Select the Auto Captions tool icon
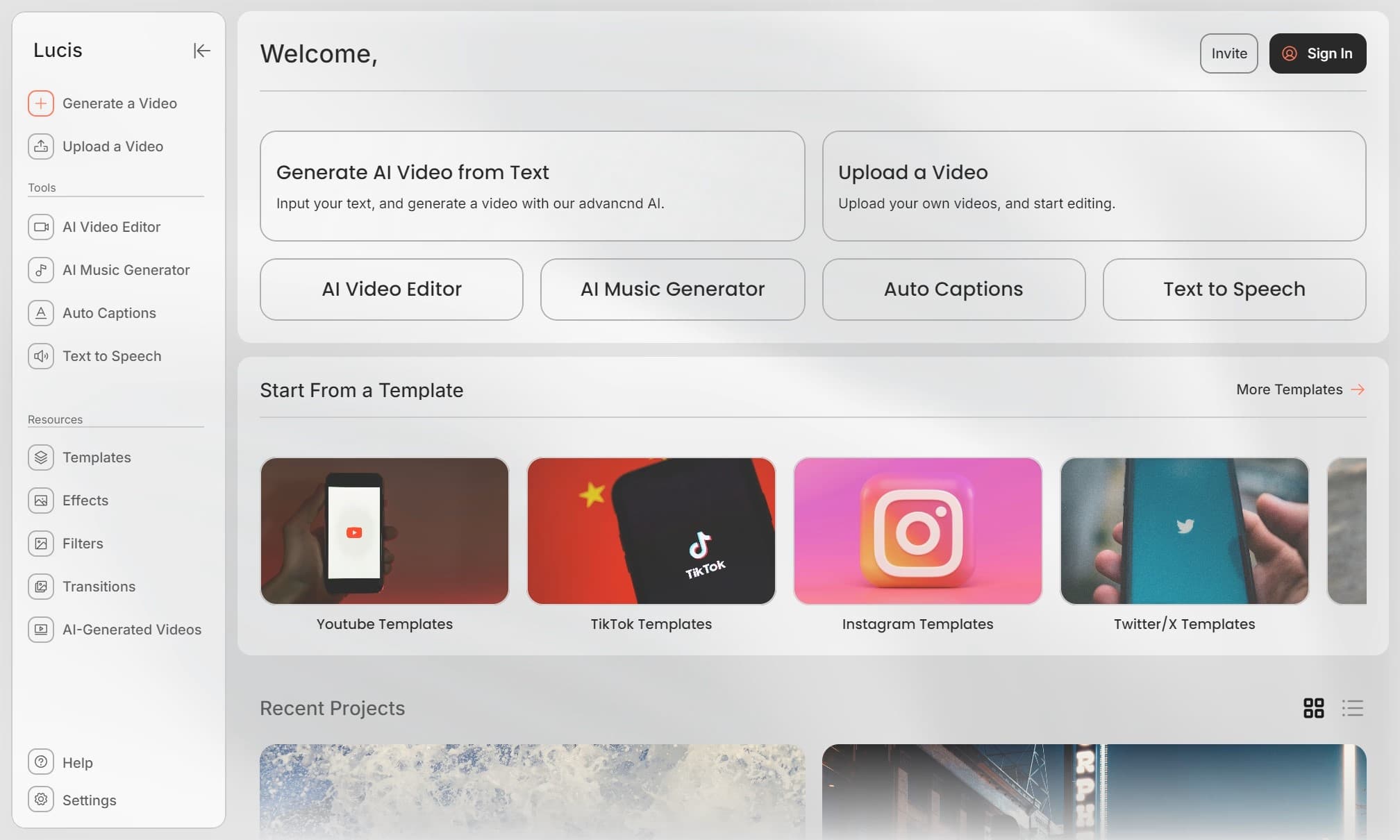Screen dimensions: 1400x840 click(40, 312)
